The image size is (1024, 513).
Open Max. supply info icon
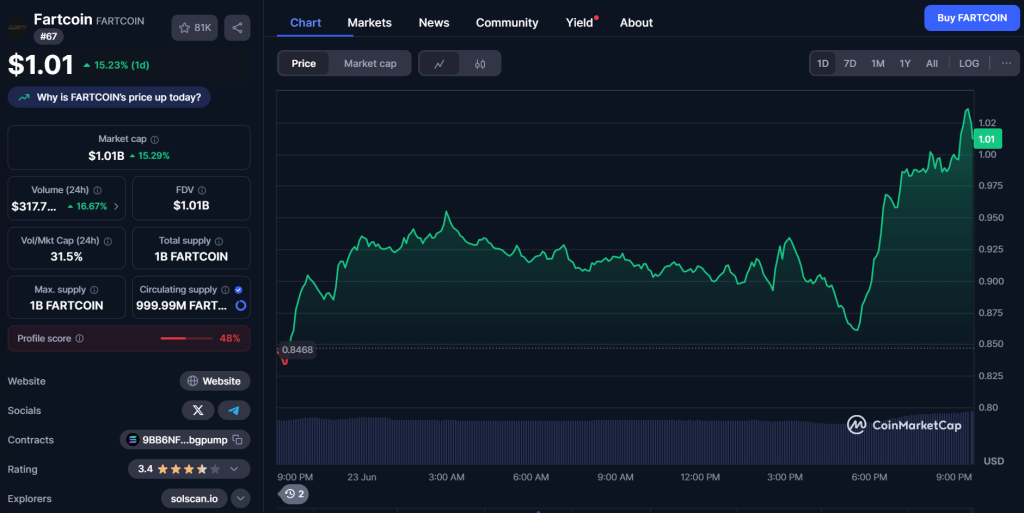[x=94, y=290]
